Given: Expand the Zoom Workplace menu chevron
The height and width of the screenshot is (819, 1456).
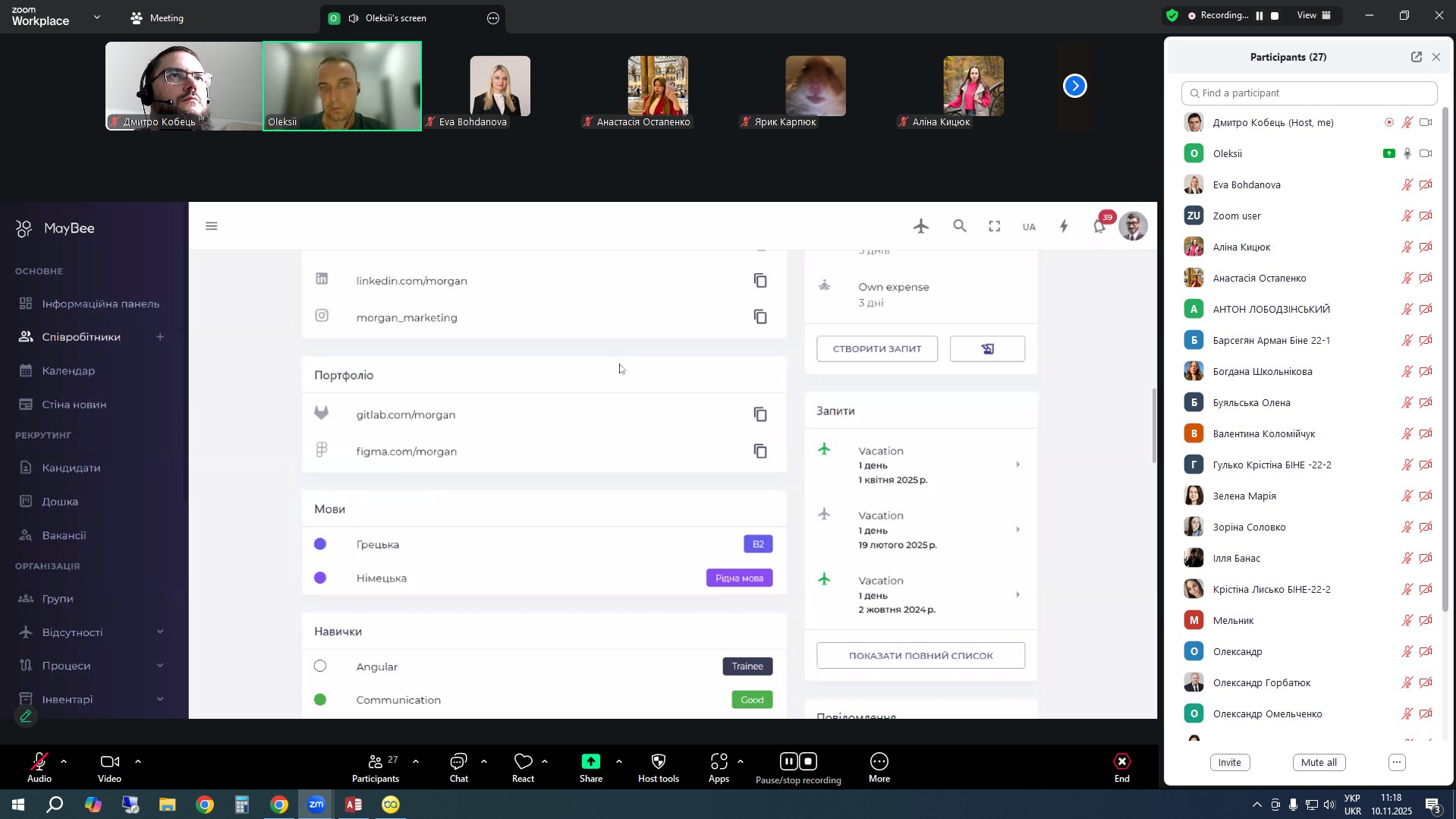Looking at the screenshot, I should pyautogui.click(x=96, y=17).
